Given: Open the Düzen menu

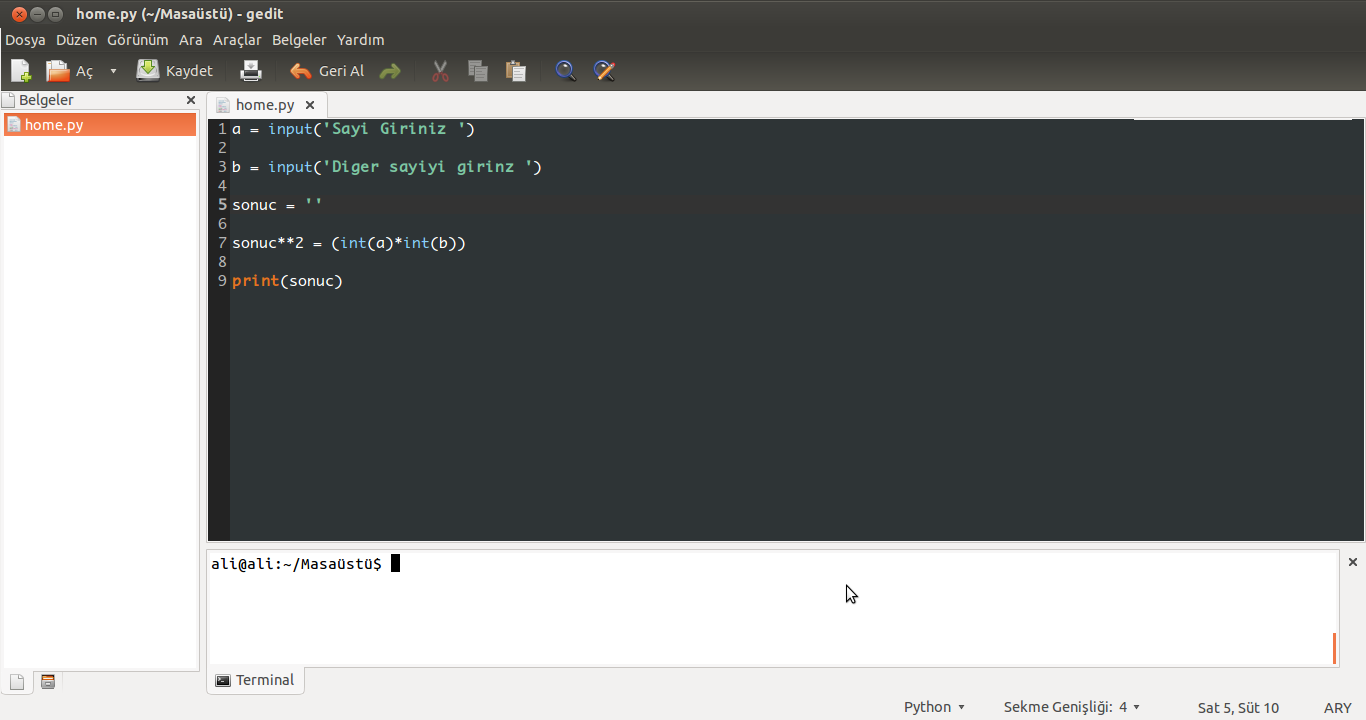Looking at the screenshot, I should (x=77, y=40).
